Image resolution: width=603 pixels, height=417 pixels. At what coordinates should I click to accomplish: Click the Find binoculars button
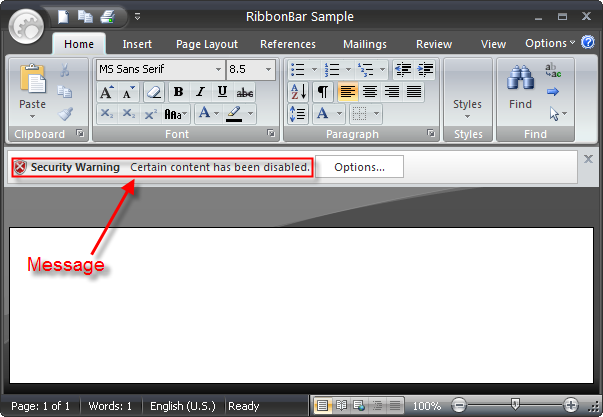click(x=520, y=87)
